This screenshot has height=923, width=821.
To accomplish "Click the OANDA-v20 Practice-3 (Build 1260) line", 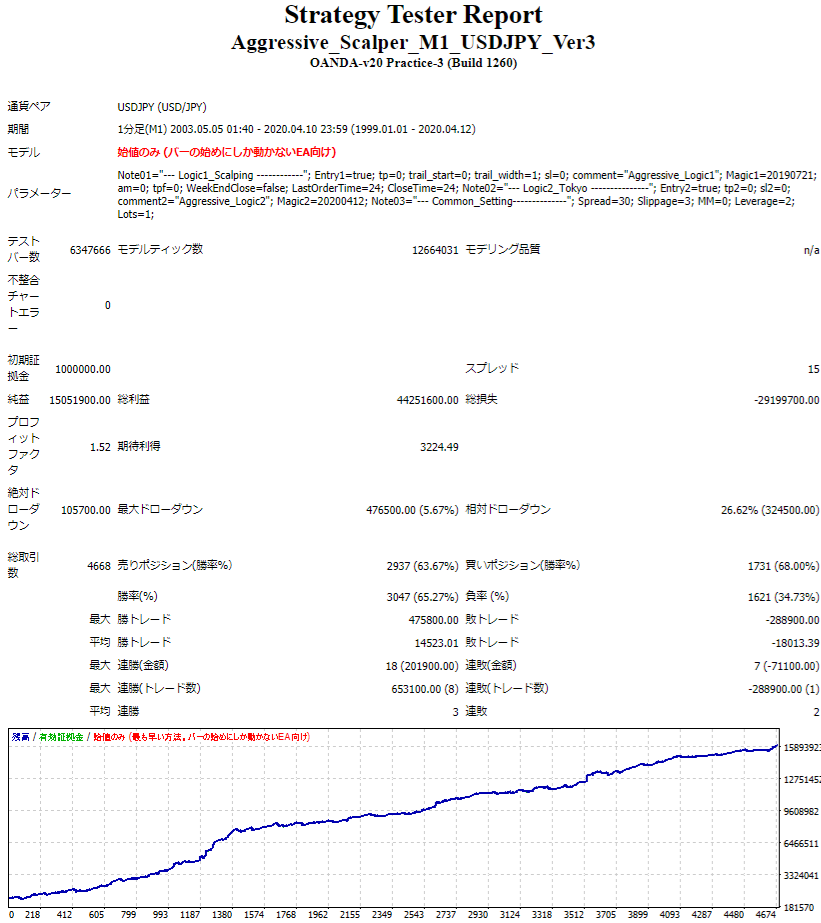I will click(413, 63).
